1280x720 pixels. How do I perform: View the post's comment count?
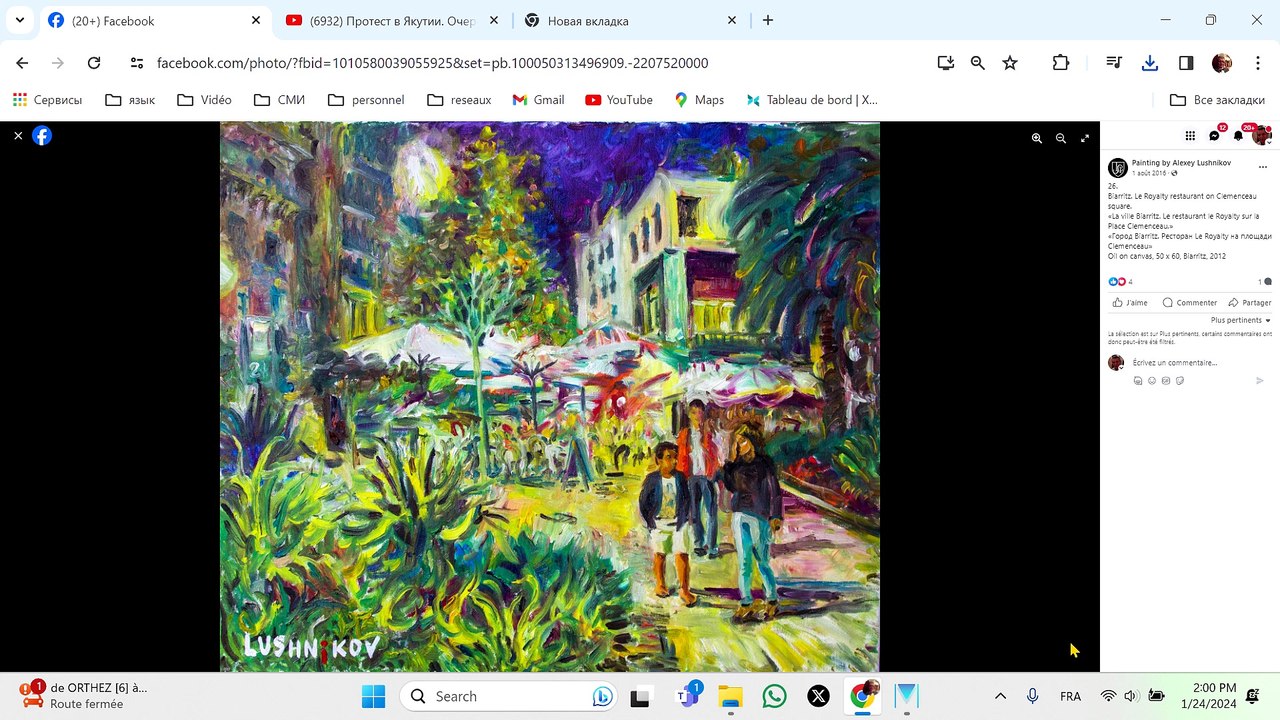pyautogui.click(x=1264, y=282)
